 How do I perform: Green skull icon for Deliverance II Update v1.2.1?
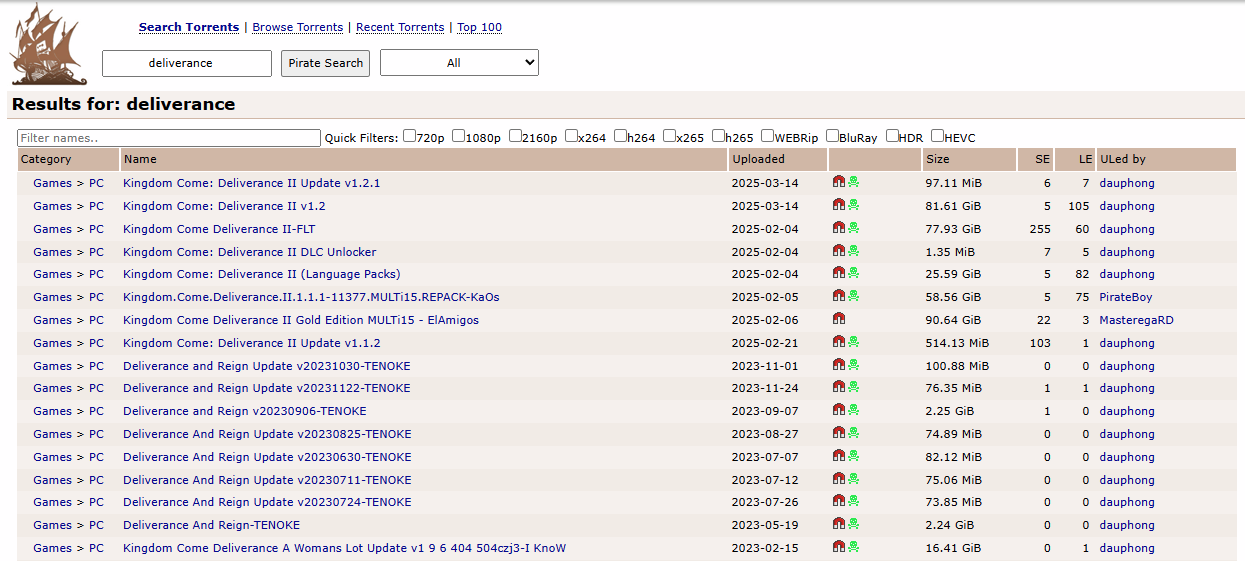pyautogui.click(x=854, y=182)
